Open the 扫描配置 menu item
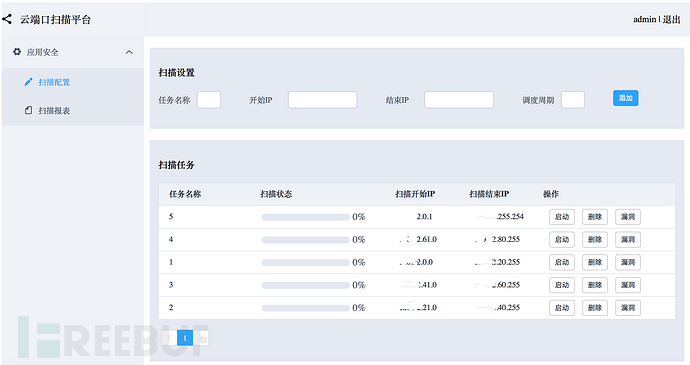Viewport: 690px width, 365px height. [x=73, y=82]
